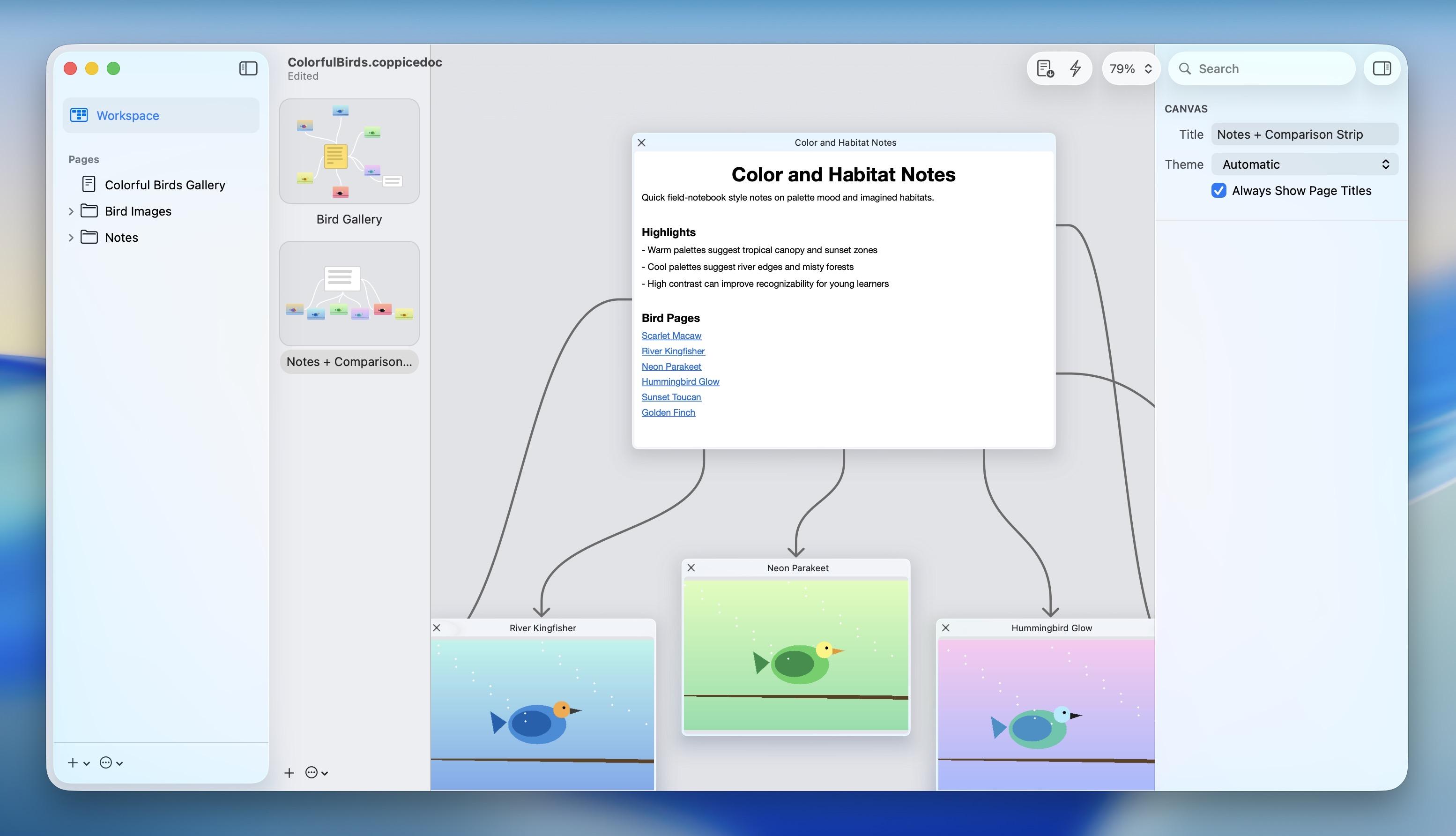Uncheck Always Show Page Titles
Image resolution: width=1456 pixels, height=836 pixels.
click(x=1218, y=191)
